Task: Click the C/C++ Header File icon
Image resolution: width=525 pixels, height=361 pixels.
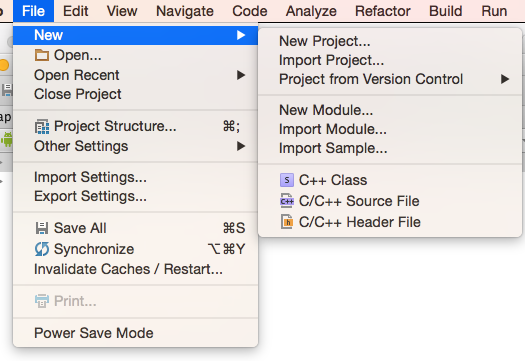Action: [287, 222]
